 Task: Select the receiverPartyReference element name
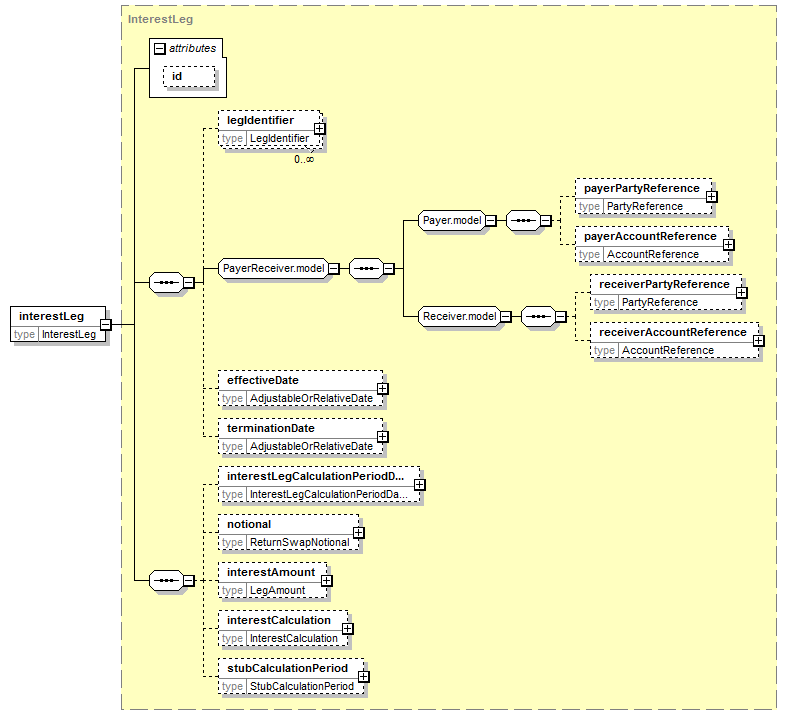[x=665, y=284]
